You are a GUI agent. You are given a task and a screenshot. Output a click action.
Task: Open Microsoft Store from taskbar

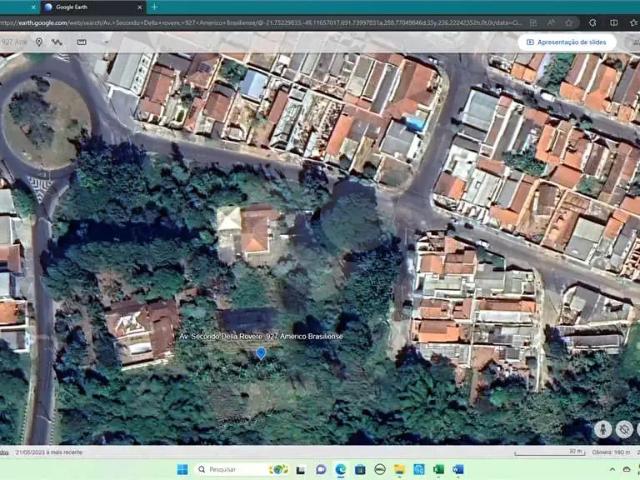click(360, 470)
